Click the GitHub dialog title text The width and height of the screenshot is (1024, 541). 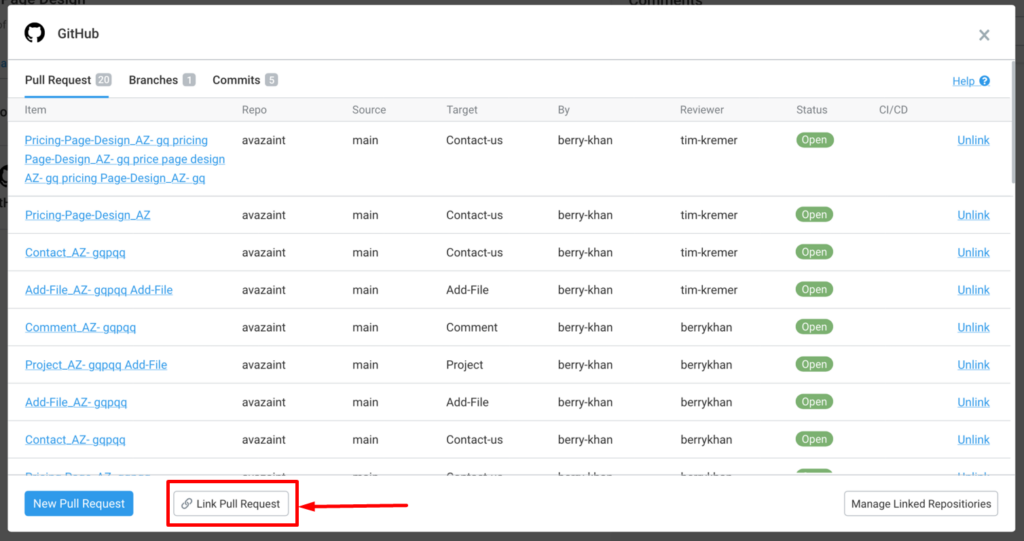78,33
